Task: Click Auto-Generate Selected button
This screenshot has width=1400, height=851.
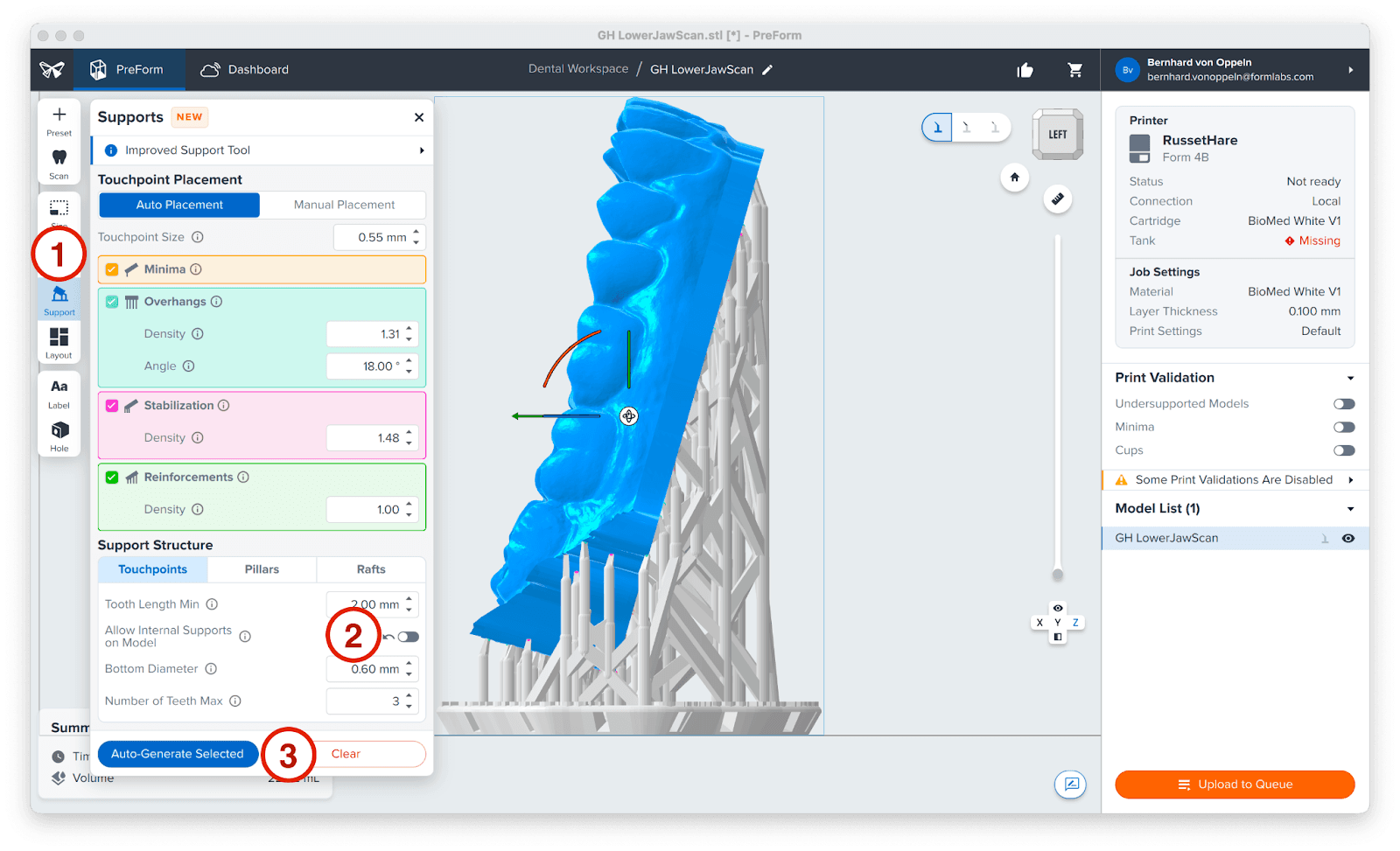Action: click(x=178, y=754)
